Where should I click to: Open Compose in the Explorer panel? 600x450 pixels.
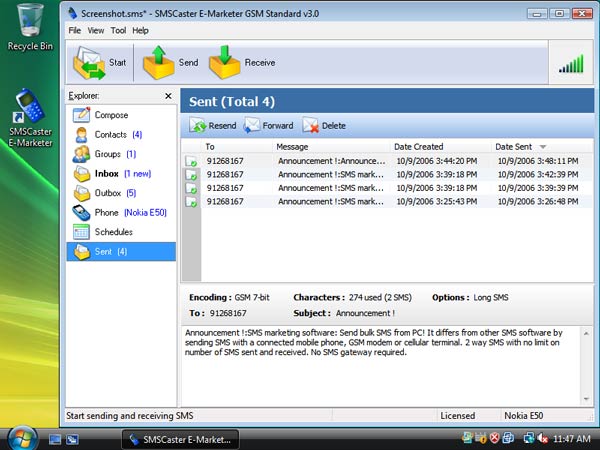(111, 115)
